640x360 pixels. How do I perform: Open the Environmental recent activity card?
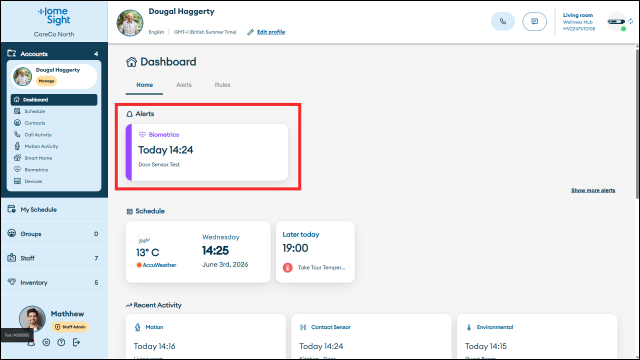tap(537, 337)
